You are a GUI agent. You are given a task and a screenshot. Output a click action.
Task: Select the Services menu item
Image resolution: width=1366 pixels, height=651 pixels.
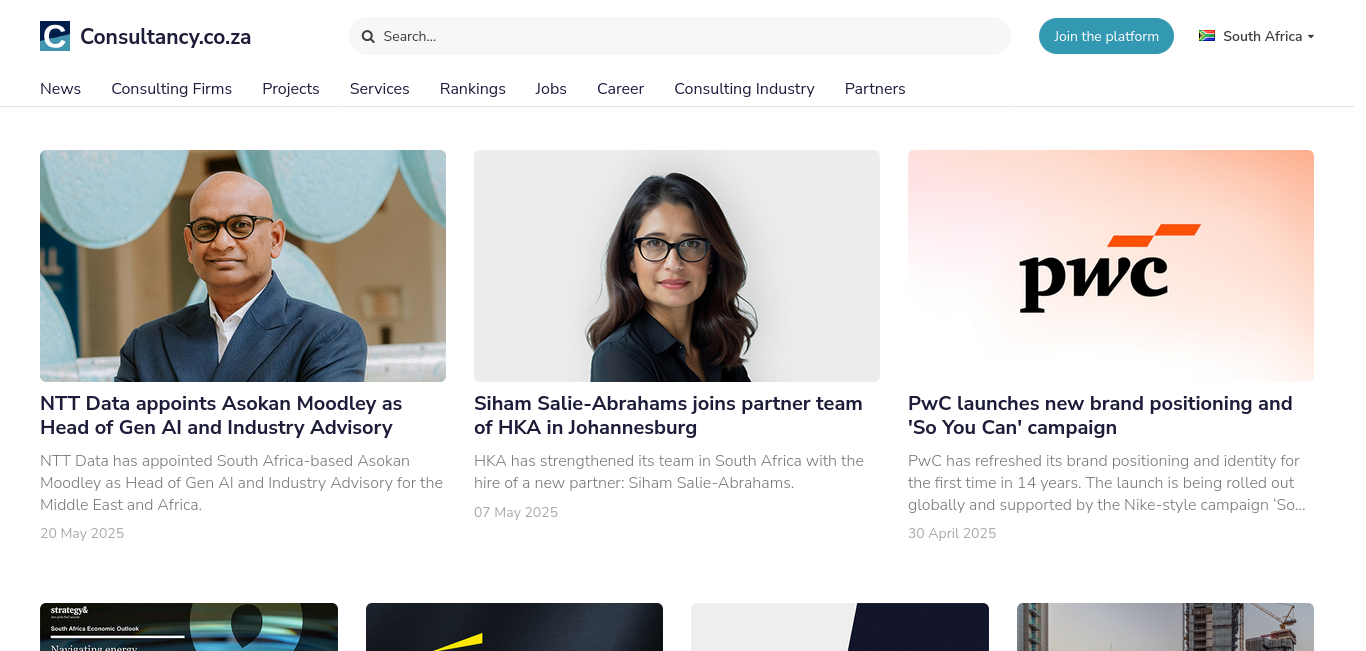click(x=380, y=89)
